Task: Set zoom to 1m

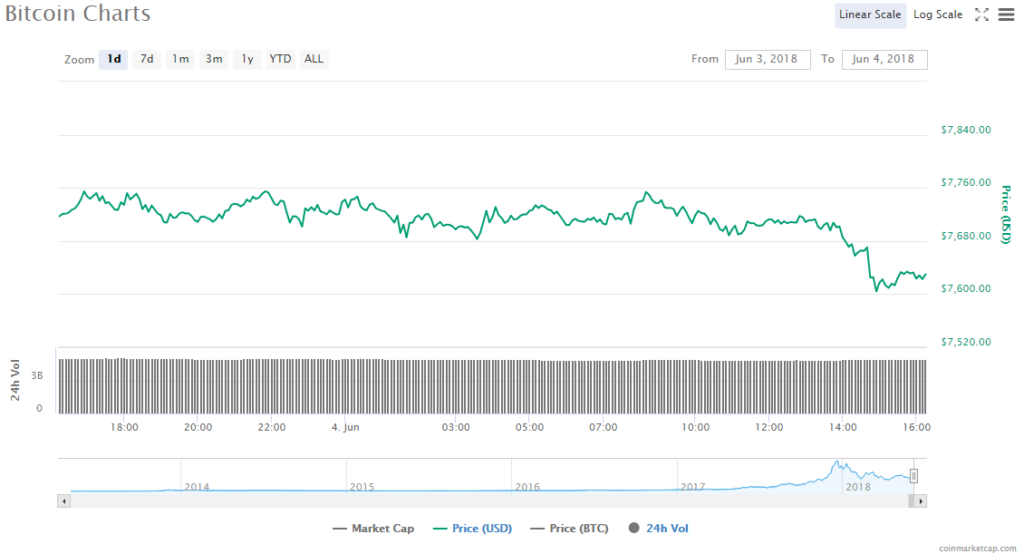Action: (x=180, y=59)
